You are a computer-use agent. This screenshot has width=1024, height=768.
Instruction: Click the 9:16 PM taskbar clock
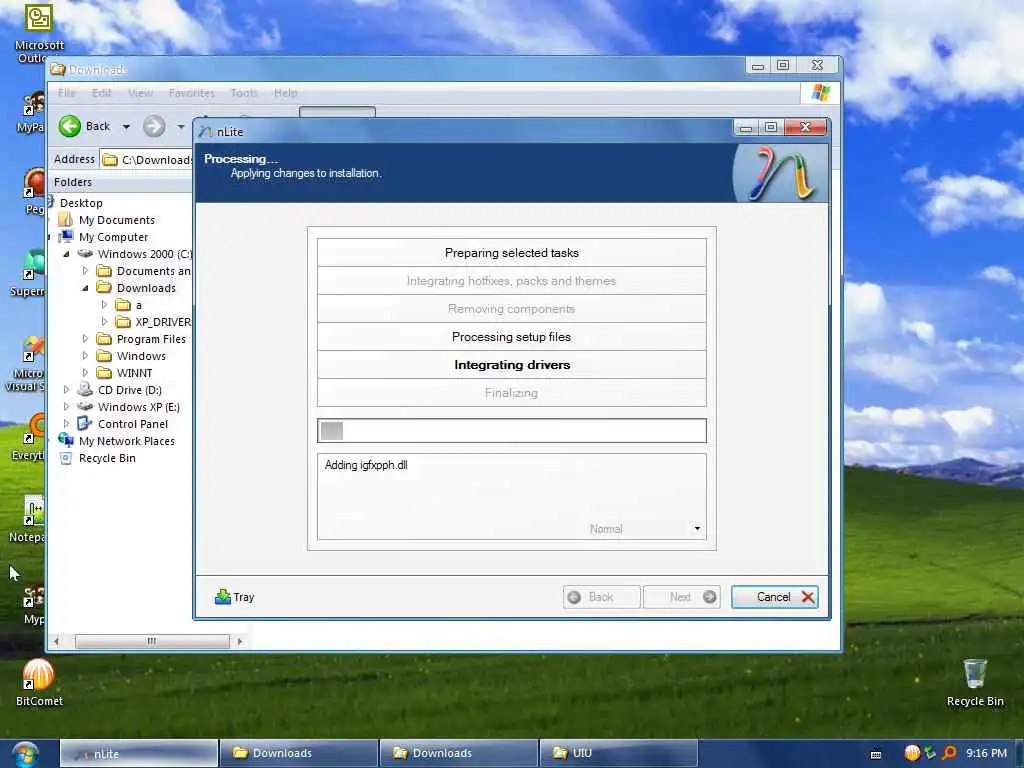[x=986, y=753]
